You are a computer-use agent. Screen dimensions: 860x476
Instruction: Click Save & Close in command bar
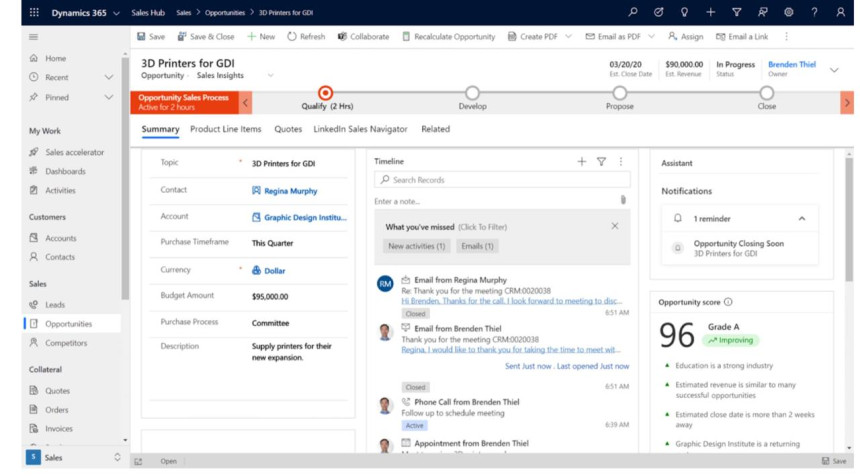tap(206, 37)
